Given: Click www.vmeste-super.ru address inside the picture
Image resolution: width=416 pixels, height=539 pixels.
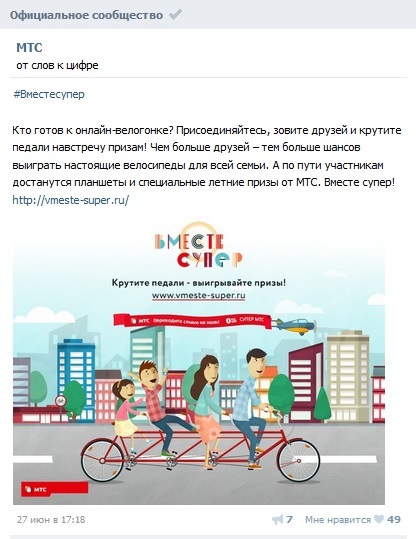Looking at the screenshot, I should [x=199, y=296].
